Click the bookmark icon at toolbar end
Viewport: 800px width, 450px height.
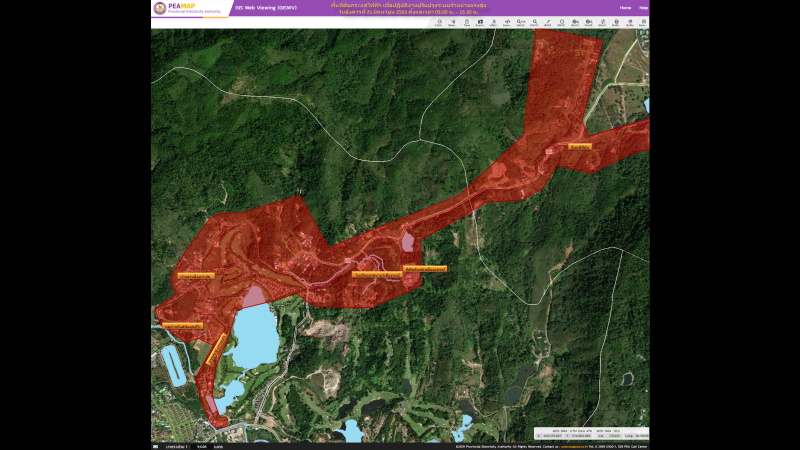click(x=643, y=22)
